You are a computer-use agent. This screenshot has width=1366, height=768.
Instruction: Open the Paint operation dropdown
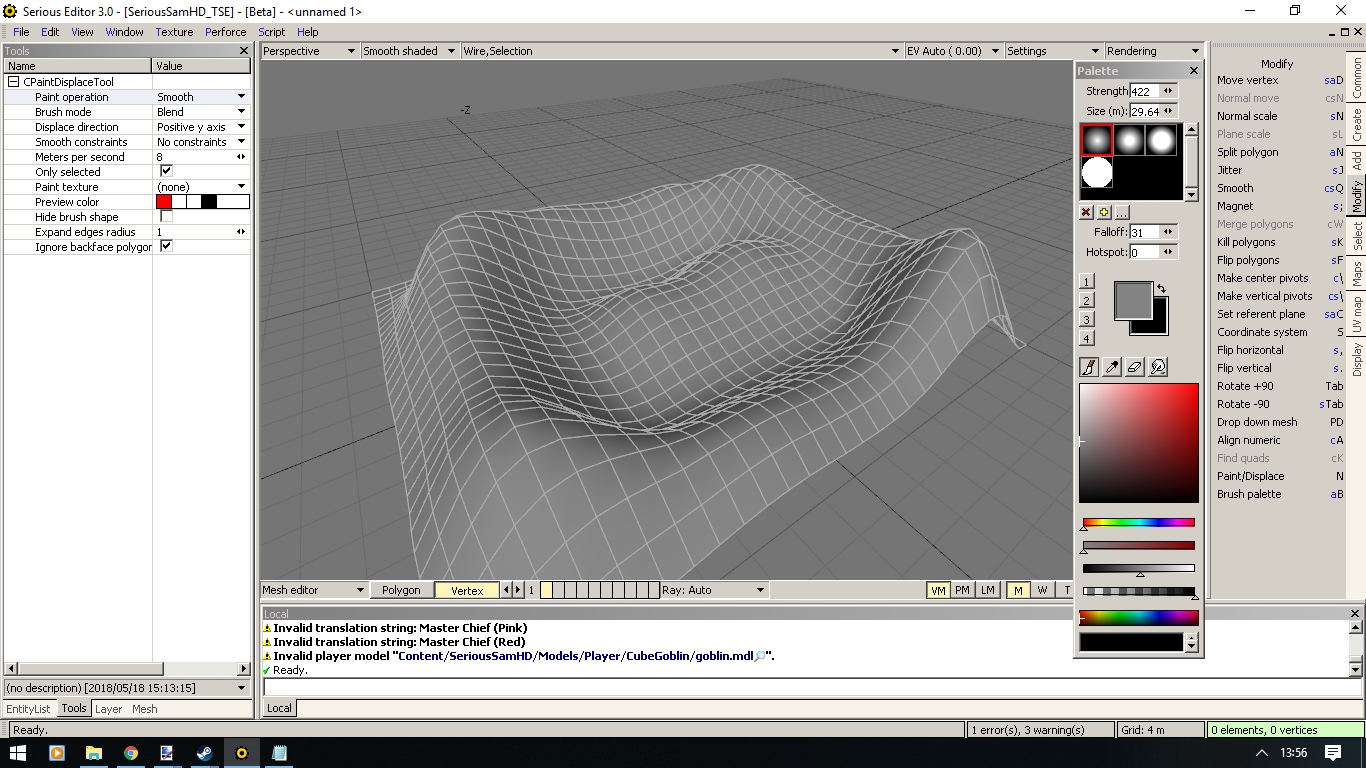coord(241,97)
